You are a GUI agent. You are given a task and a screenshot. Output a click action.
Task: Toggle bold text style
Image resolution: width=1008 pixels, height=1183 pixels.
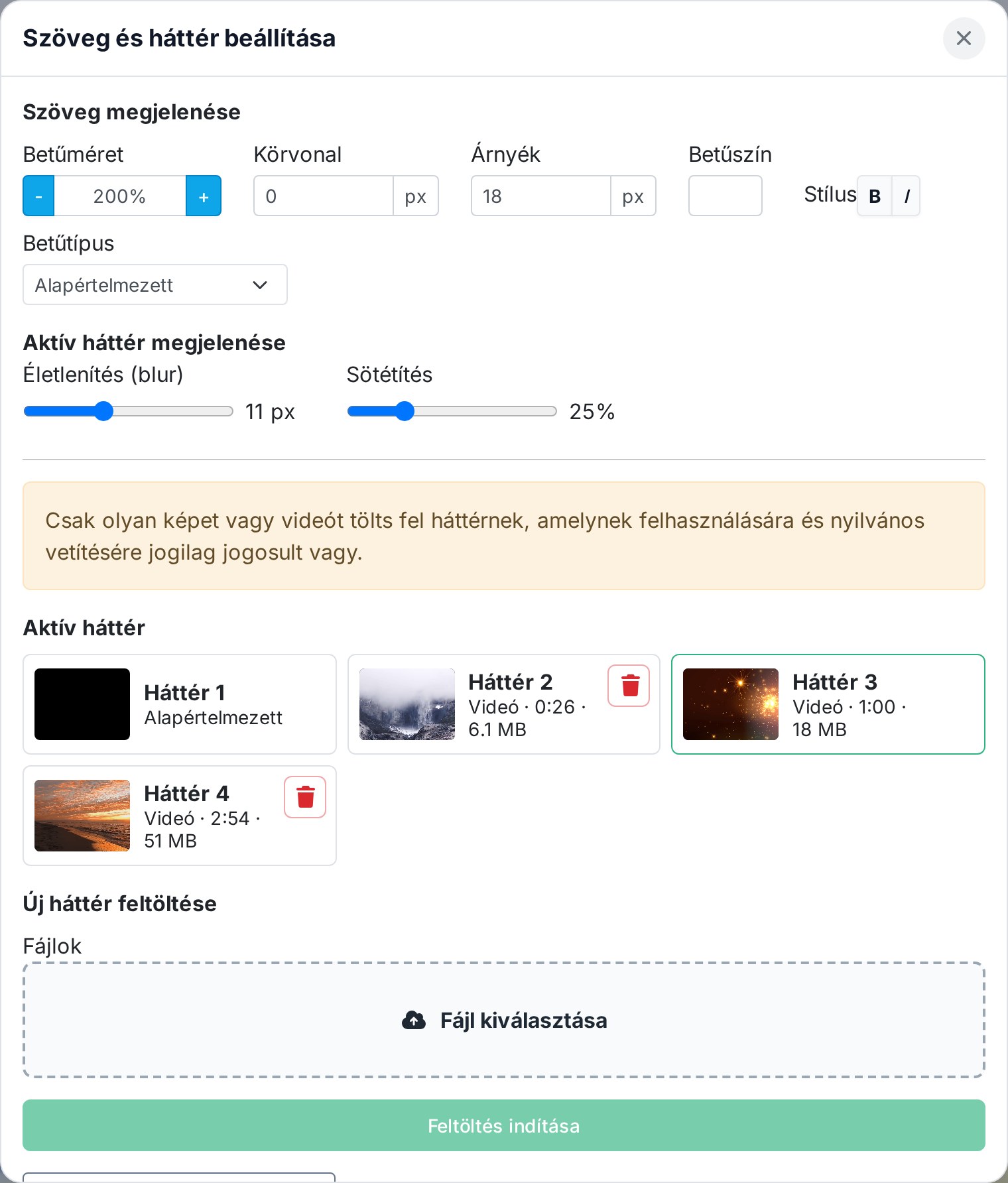click(875, 196)
